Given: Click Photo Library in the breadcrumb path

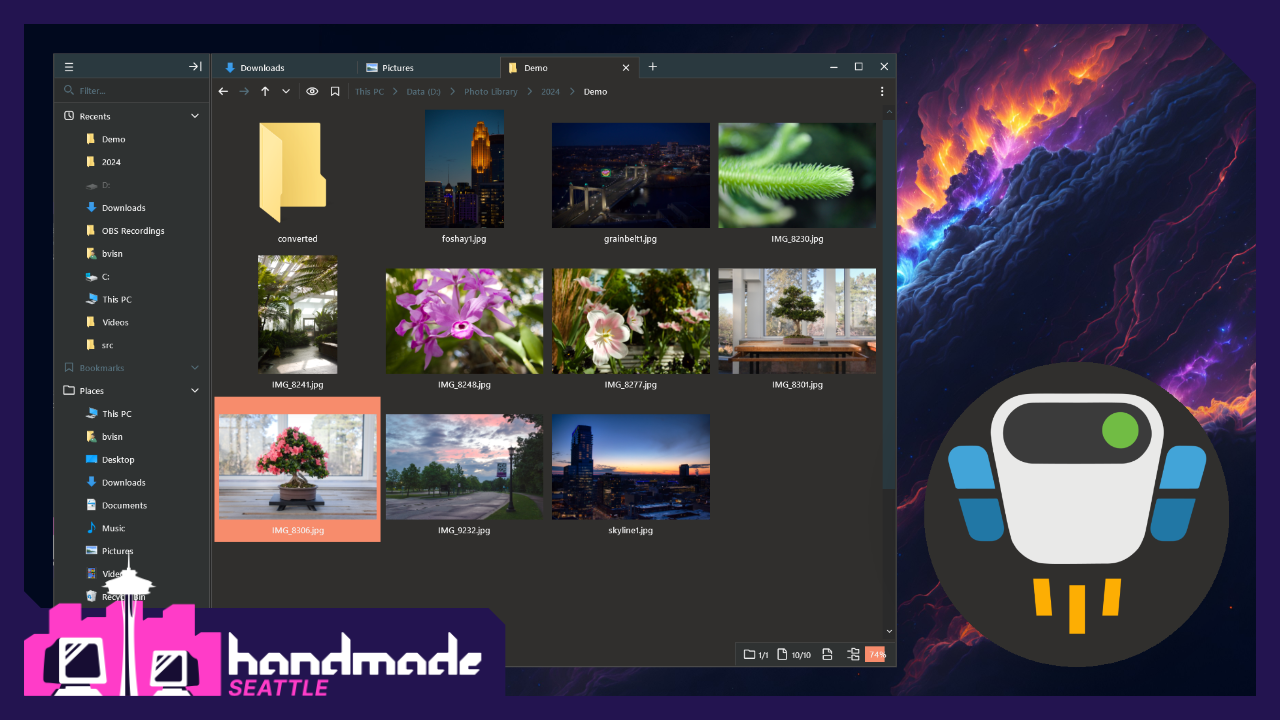Looking at the screenshot, I should pos(490,92).
